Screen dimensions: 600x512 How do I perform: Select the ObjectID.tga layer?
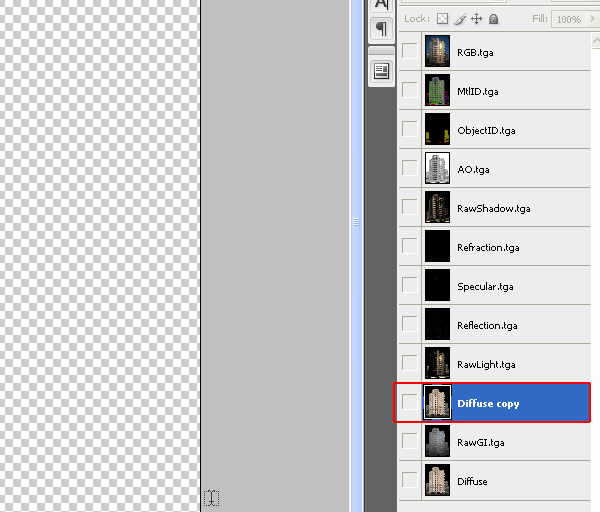[x=486, y=130]
